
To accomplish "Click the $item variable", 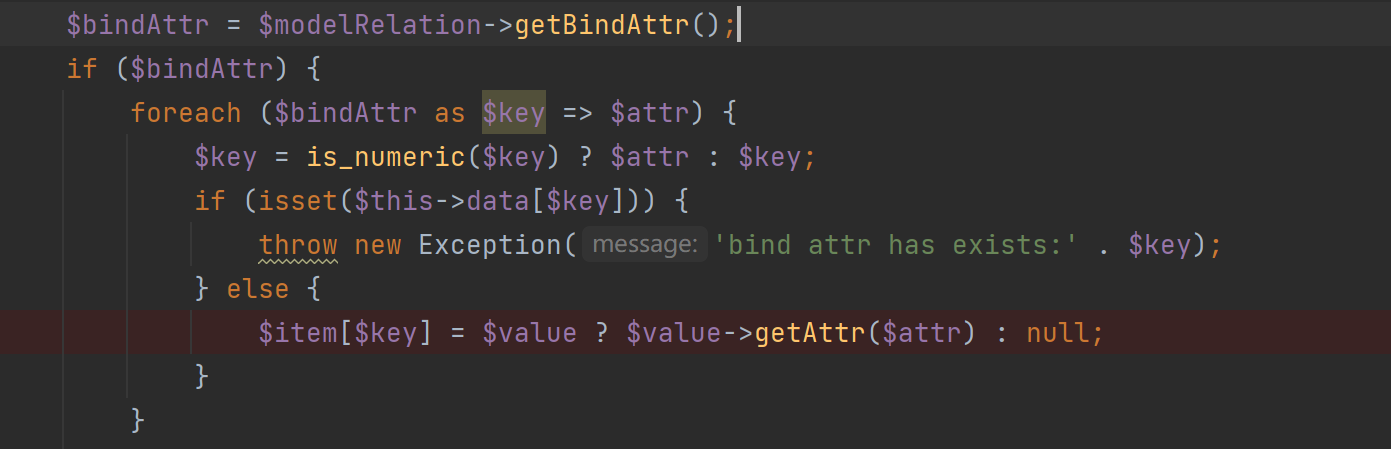I will click(298, 333).
